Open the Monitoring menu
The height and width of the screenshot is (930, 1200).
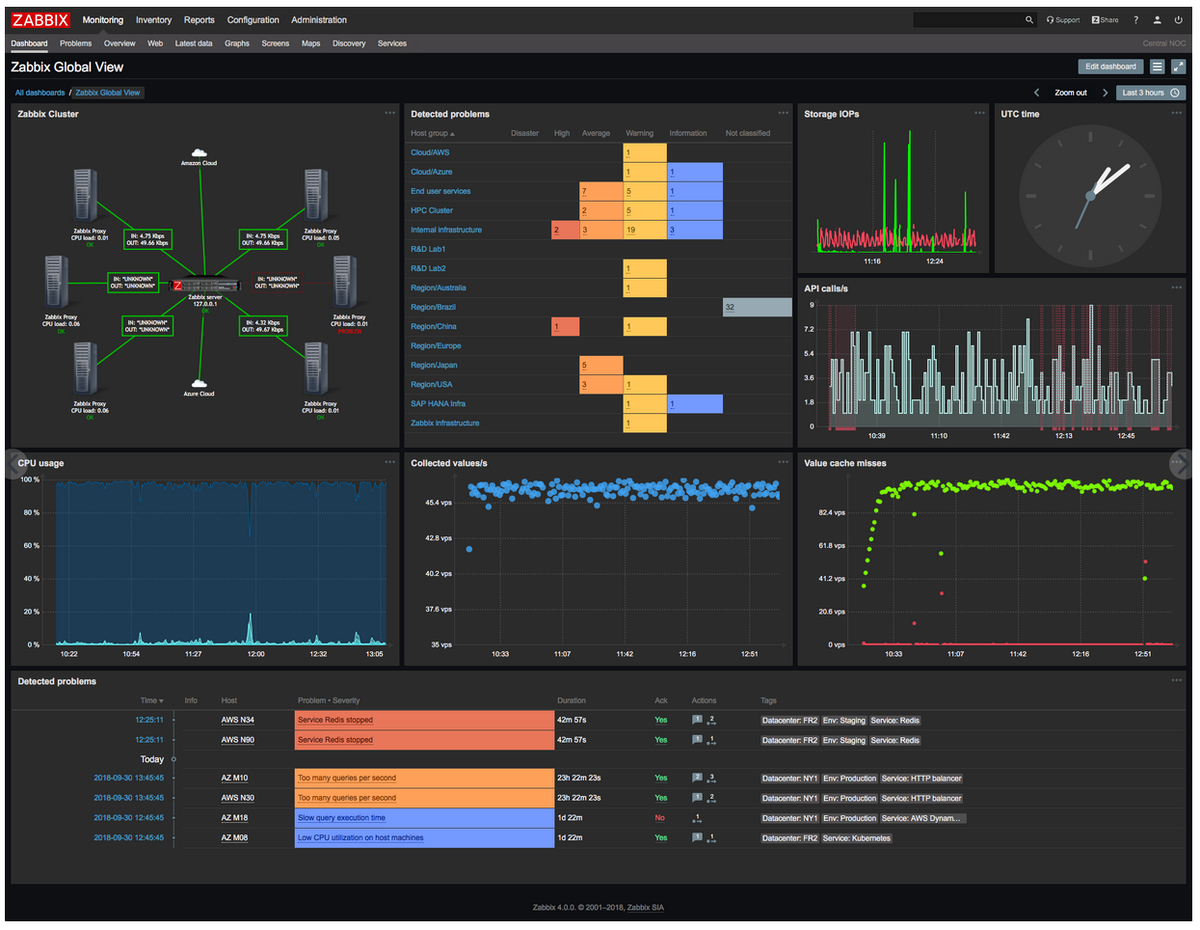tap(103, 20)
